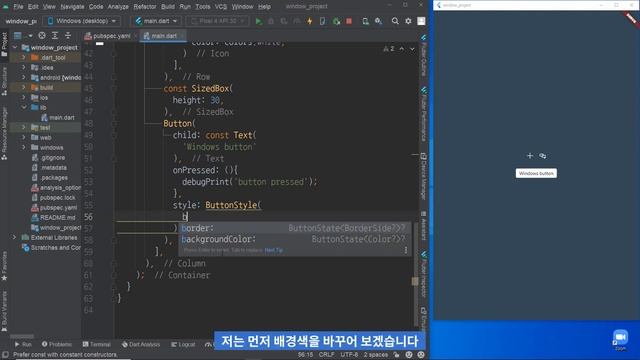The image size is (640, 360).
Task: Expand the build folder
Action: [x=24, y=87]
